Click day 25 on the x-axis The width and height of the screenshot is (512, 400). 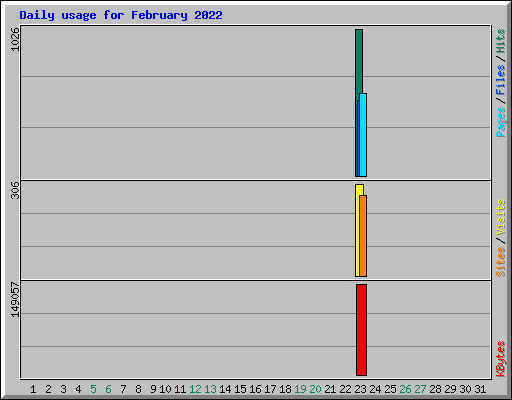[x=390, y=389]
